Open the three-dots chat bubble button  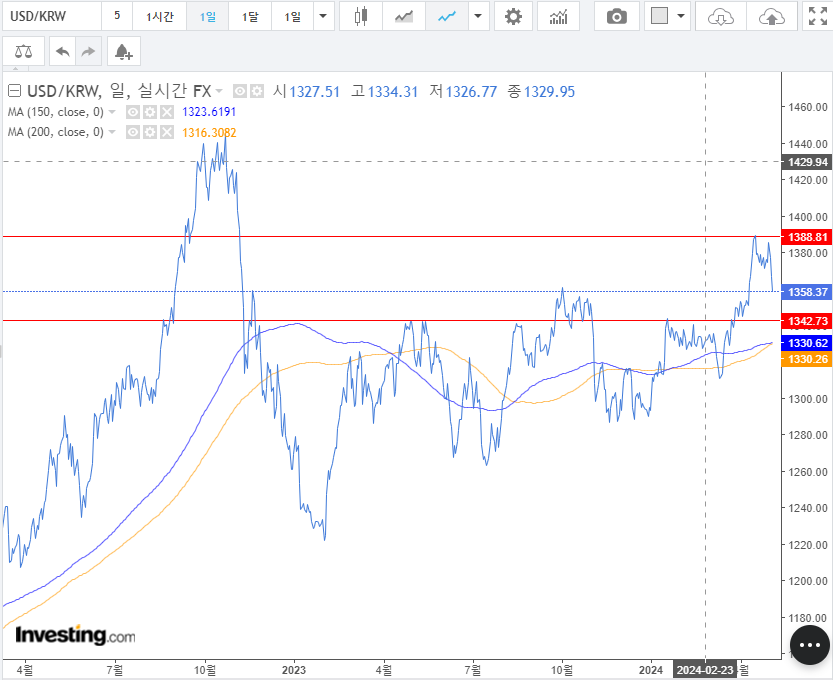click(x=810, y=645)
